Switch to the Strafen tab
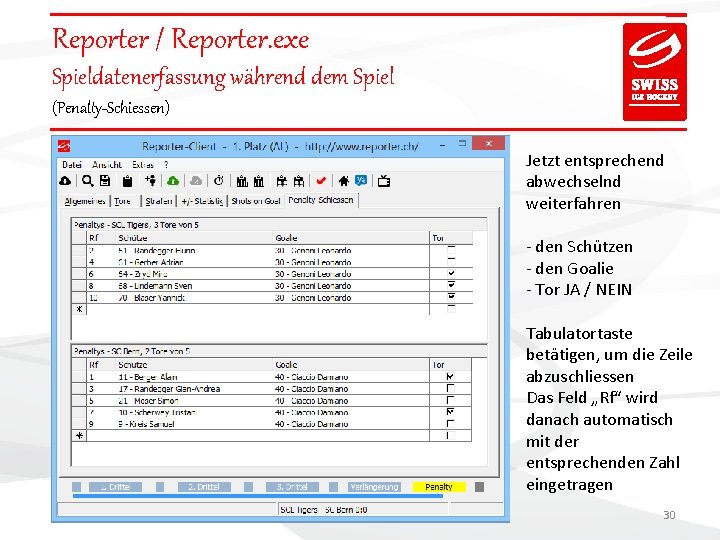Viewport: 720px width, 540px height. tap(159, 201)
